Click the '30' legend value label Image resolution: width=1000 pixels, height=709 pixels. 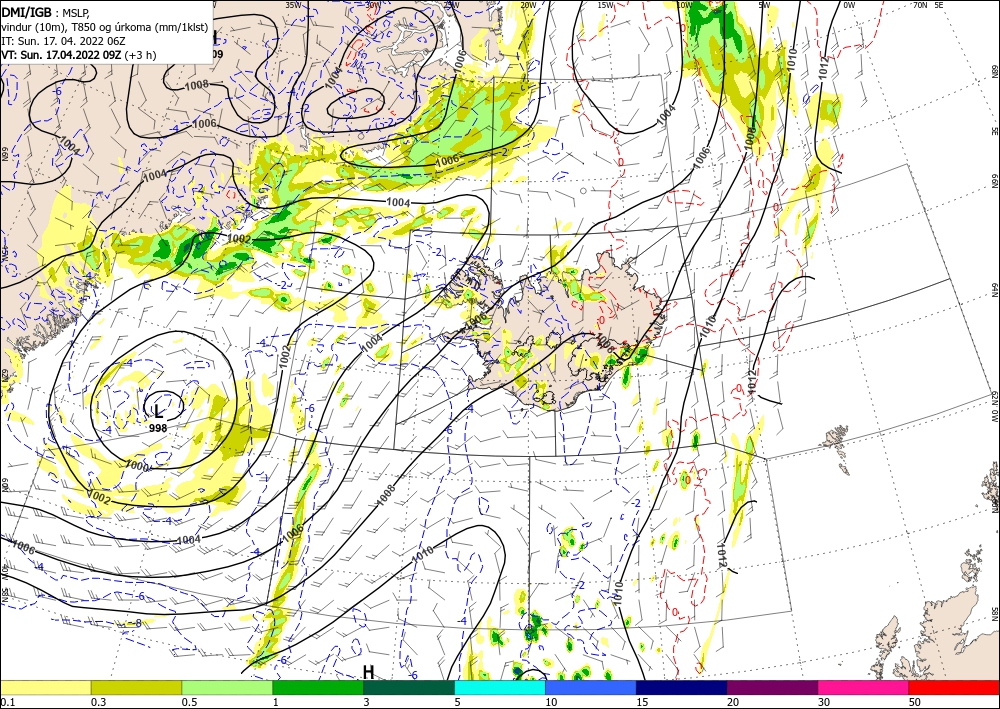(824, 702)
